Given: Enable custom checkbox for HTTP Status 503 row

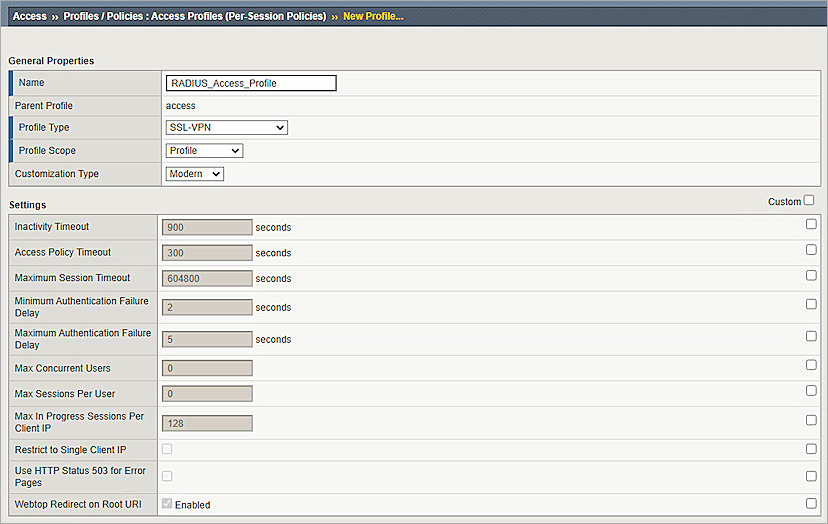Looking at the screenshot, I should pyautogui.click(x=811, y=476).
